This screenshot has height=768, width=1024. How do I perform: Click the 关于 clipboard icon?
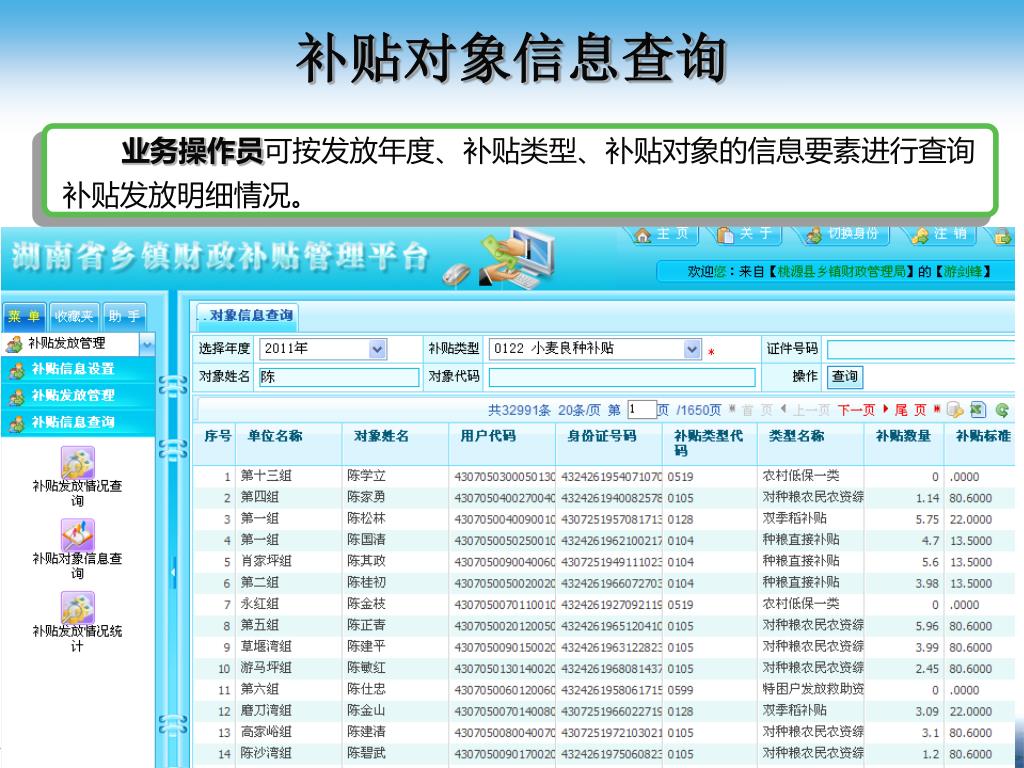(725, 234)
